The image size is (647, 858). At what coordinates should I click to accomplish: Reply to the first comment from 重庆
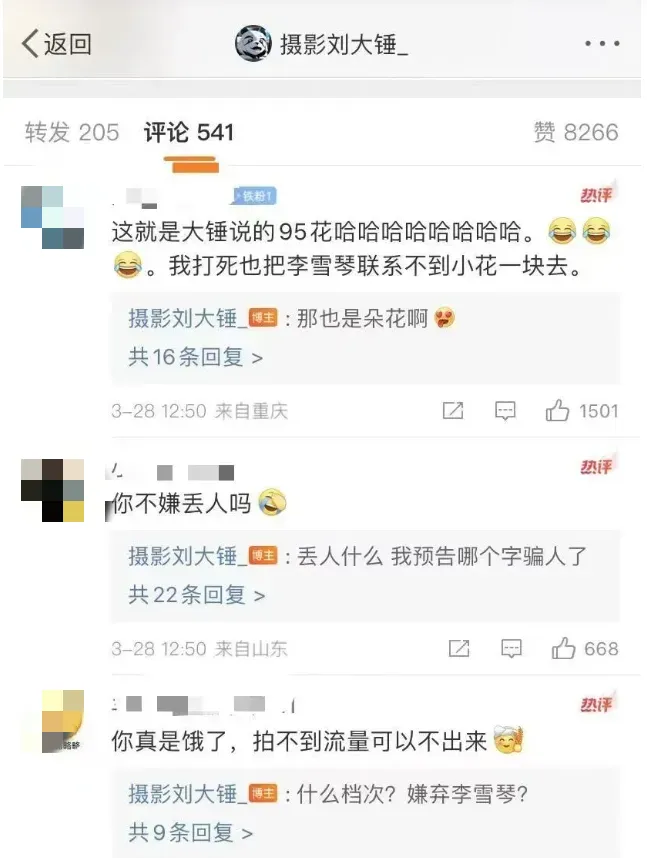505,410
